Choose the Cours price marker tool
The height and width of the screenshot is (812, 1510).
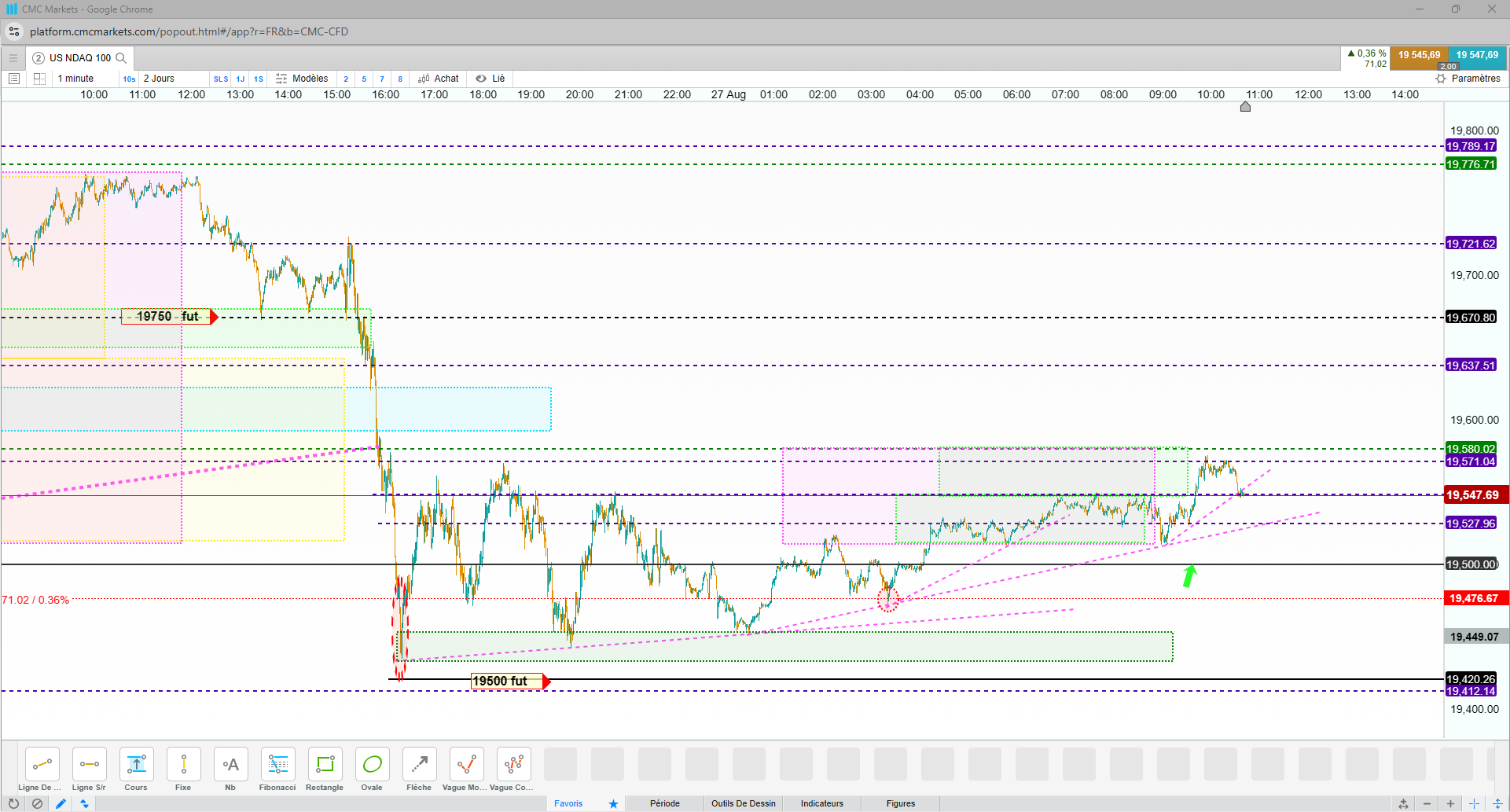tap(136, 764)
